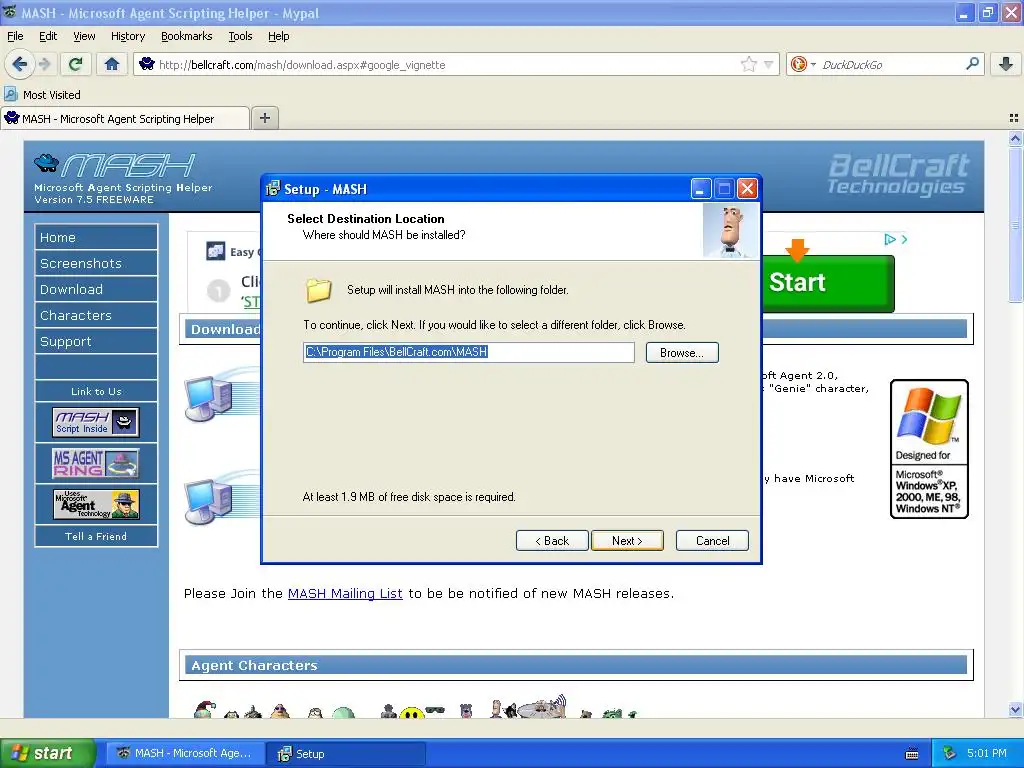Click the Home link in sidebar
Screen dimensions: 1024x768
tap(96, 237)
